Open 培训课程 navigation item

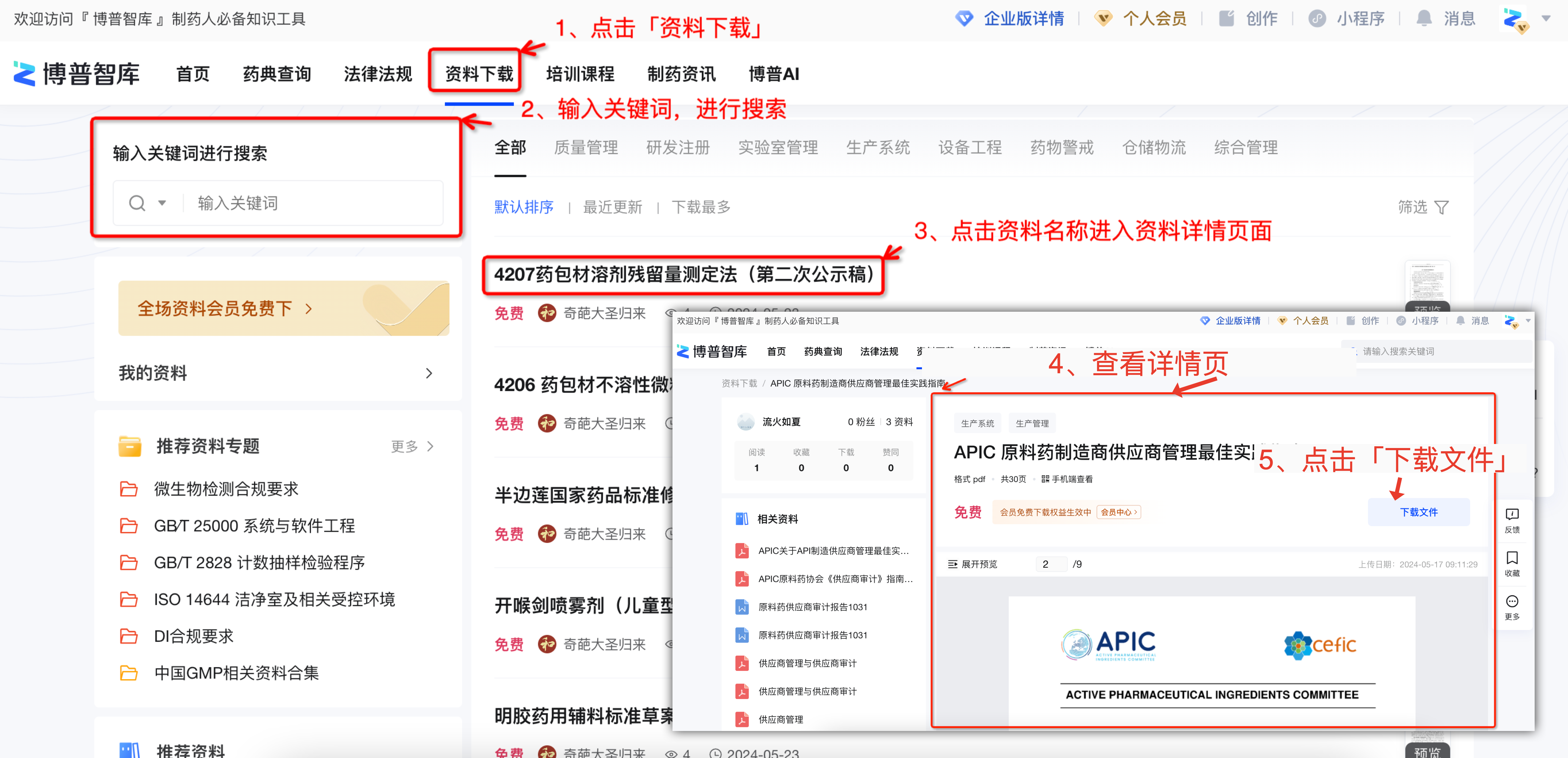[x=580, y=74]
